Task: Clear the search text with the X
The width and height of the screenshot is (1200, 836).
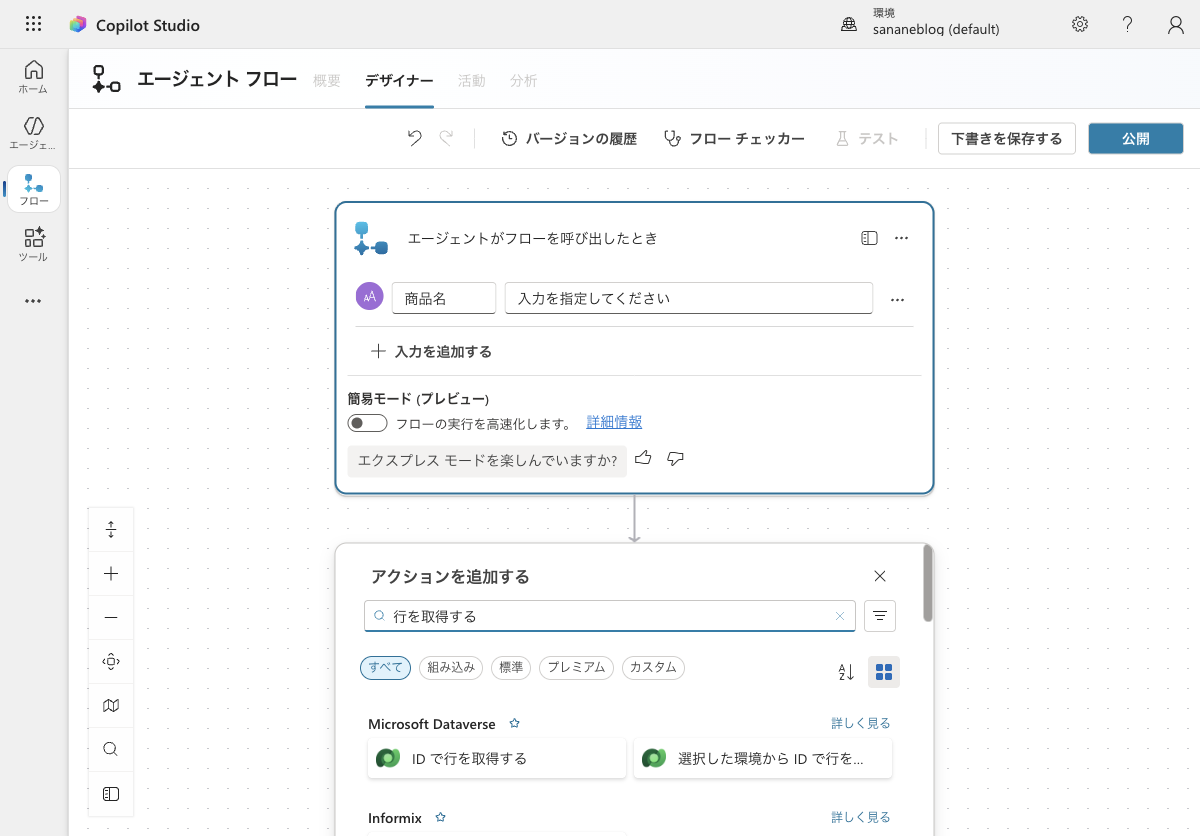Action: (x=840, y=616)
